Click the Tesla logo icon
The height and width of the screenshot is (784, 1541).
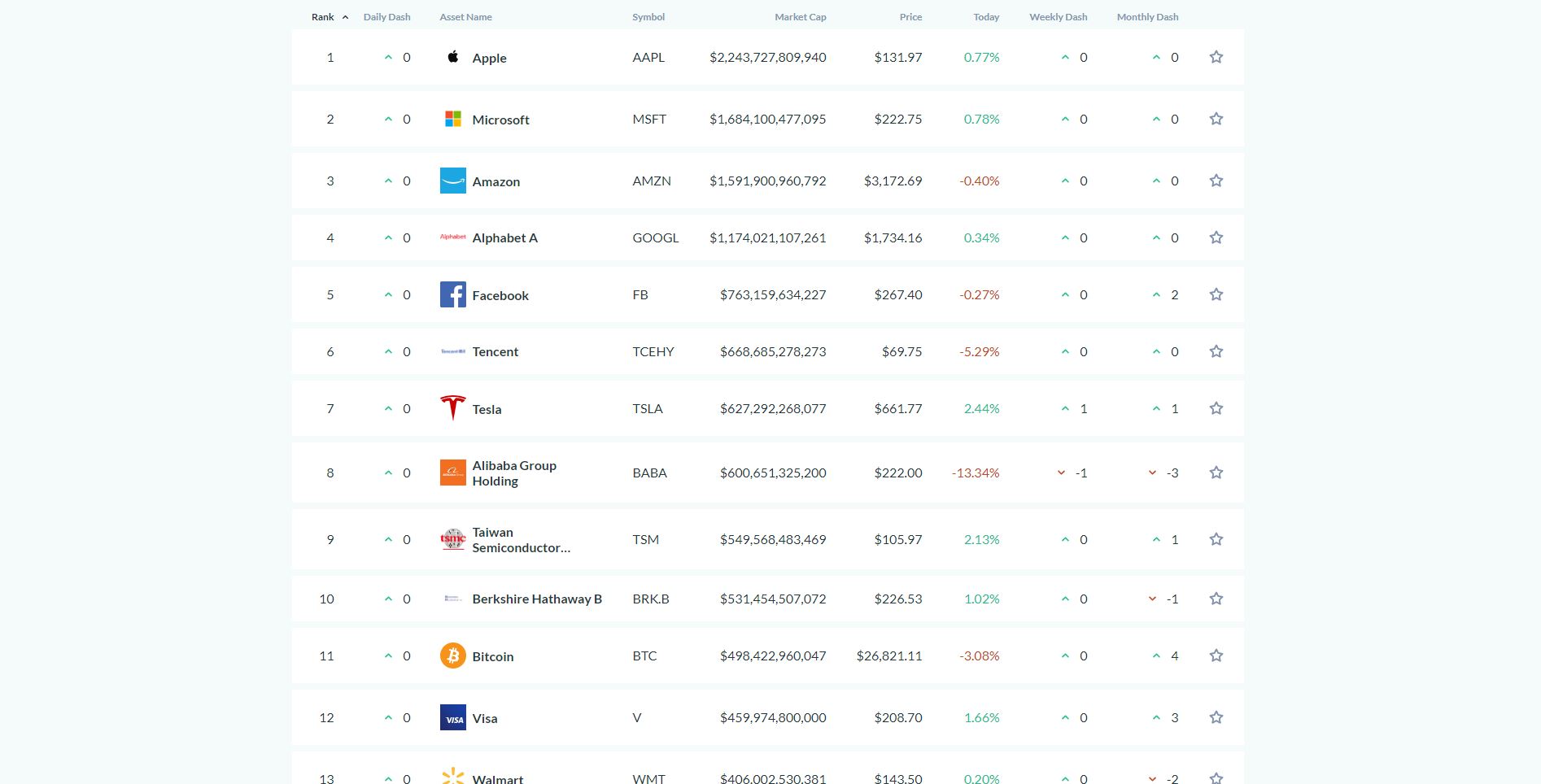[x=453, y=408]
